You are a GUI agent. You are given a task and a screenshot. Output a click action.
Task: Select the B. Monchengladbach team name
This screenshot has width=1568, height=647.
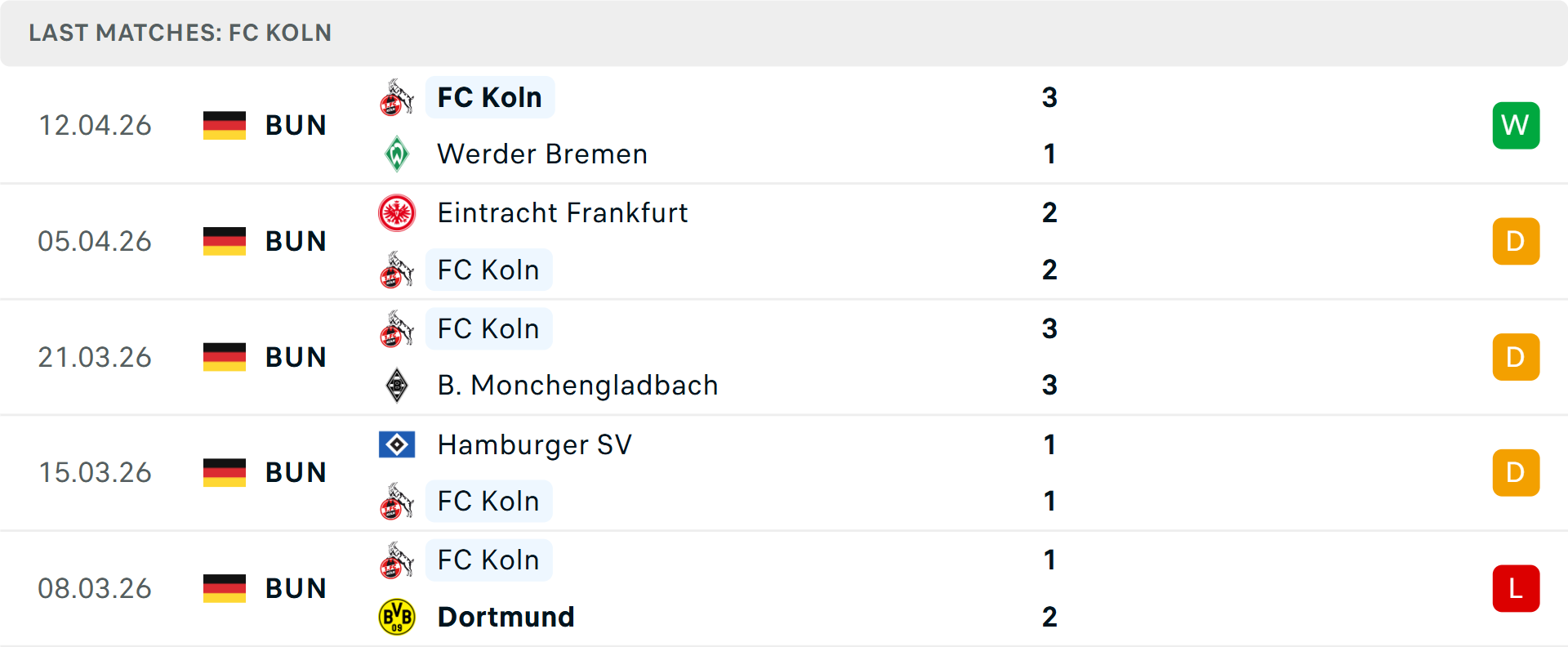[577, 385]
